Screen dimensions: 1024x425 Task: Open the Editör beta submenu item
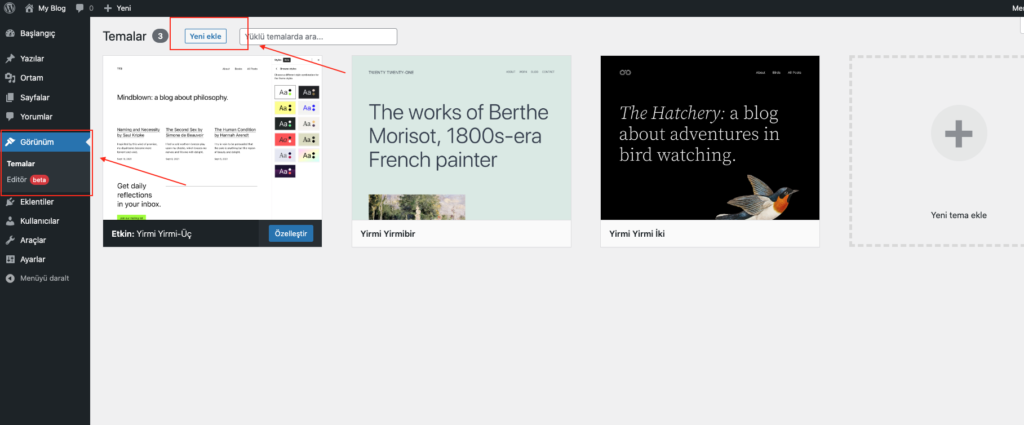tap(27, 180)
